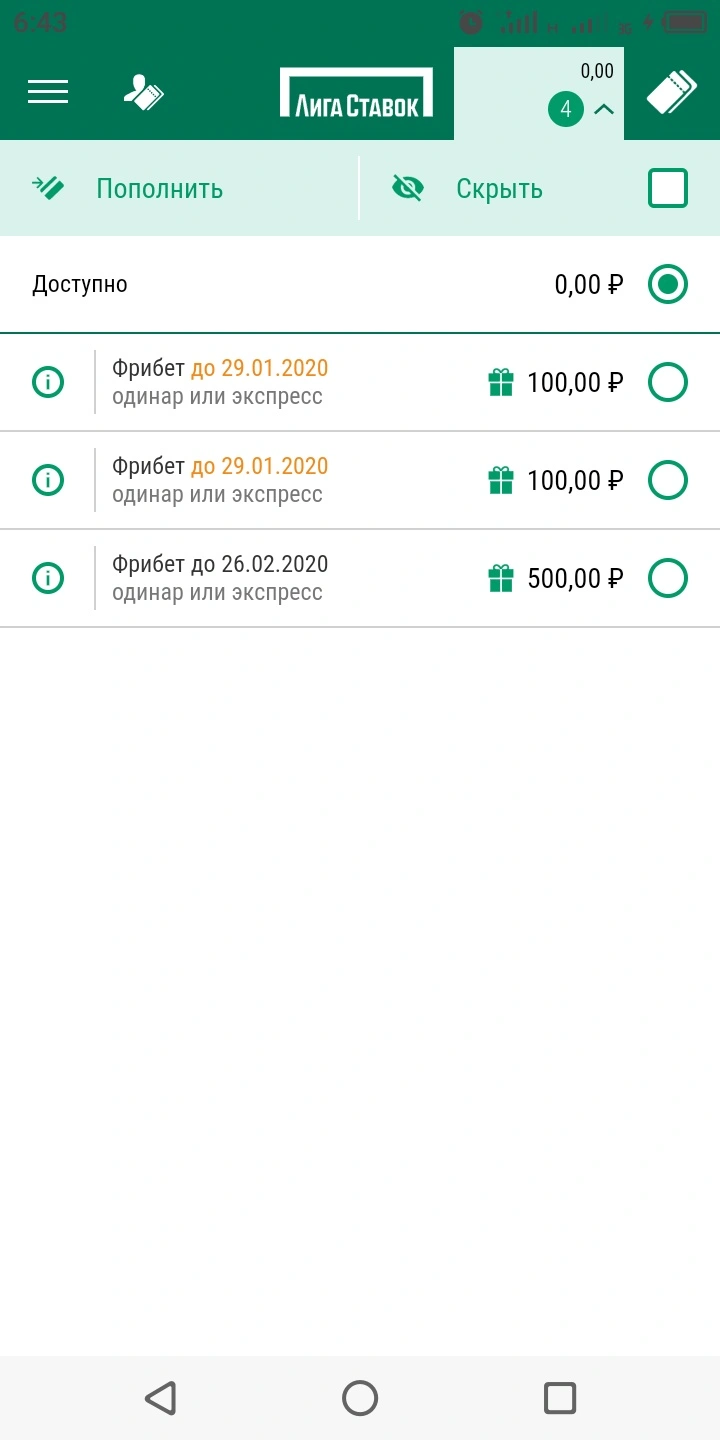This screenshot has height=1440, width=720.
Task: Check the box next to Скрыть
Action: 668,188
